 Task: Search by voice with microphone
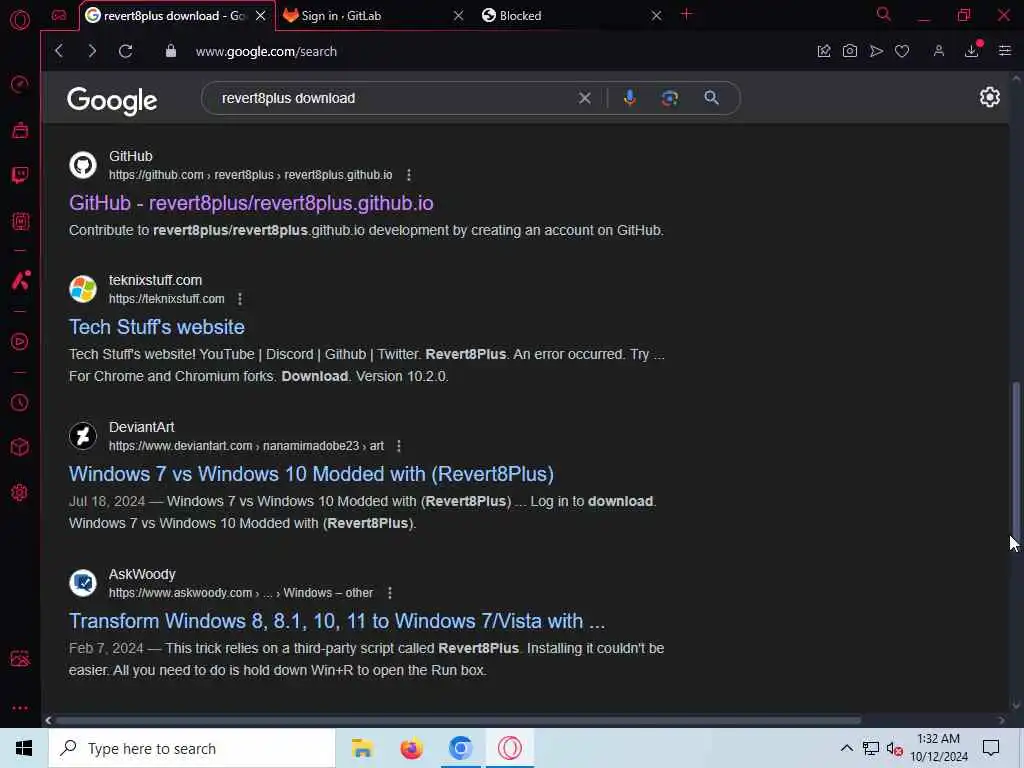click(630, 98)
